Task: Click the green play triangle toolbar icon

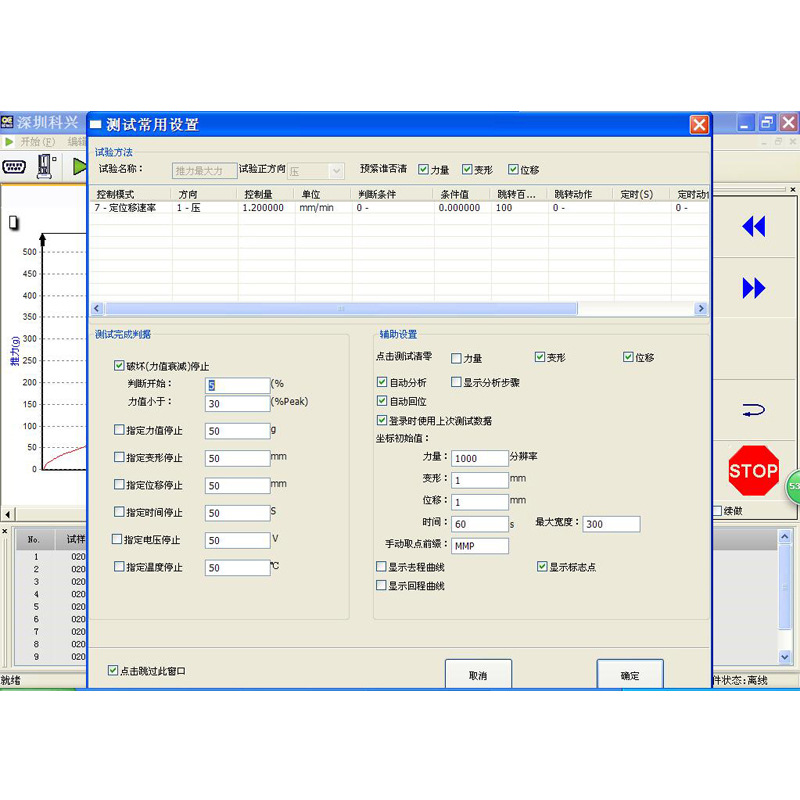Action: pos(79,166)
